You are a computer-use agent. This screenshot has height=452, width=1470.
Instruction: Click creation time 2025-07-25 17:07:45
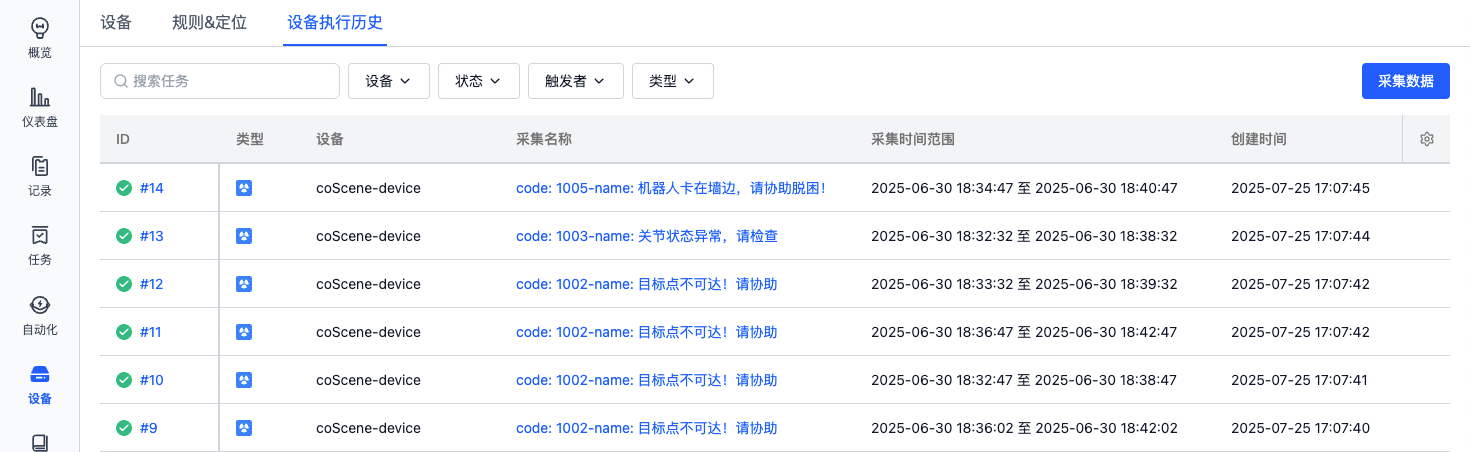click(1300, 188)
